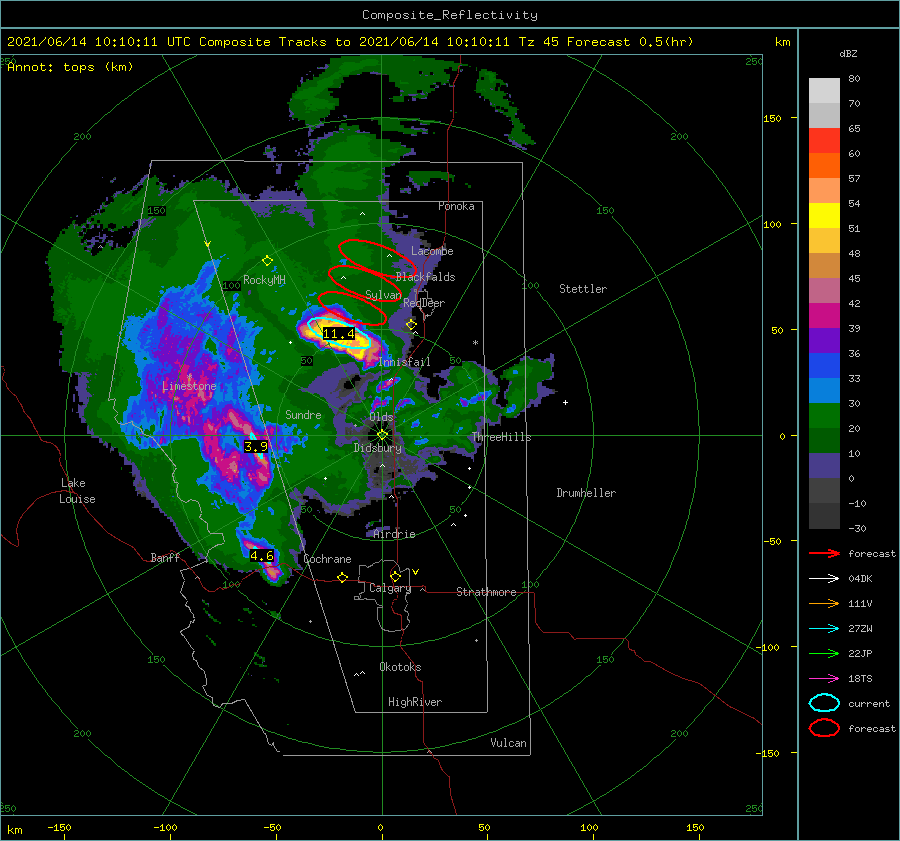This screenshot has height=841, width=900.
Task: Click the Lake Louise label
Action: (x=77, y=491)
